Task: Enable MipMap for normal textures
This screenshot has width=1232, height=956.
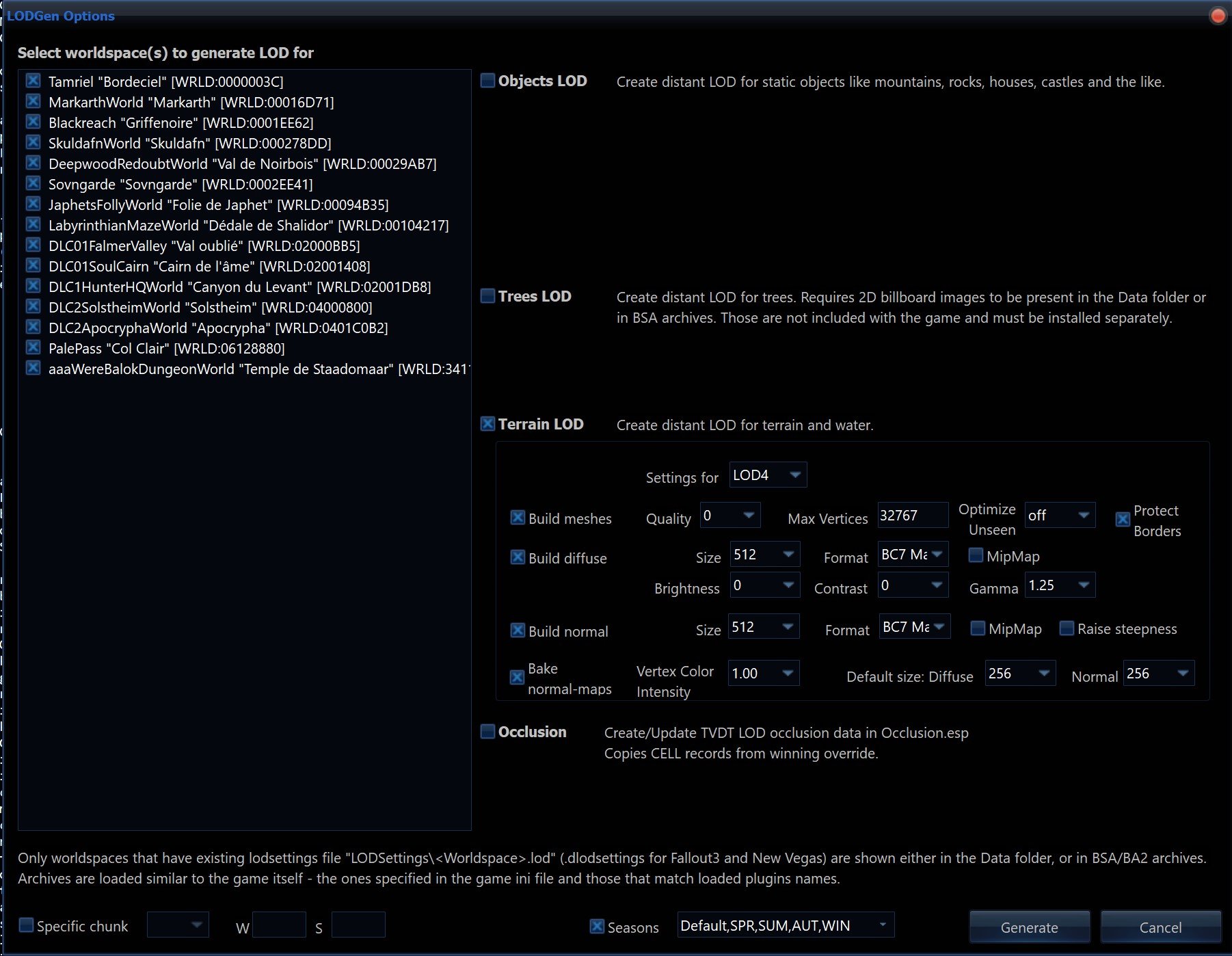Action: click(978, 628)
